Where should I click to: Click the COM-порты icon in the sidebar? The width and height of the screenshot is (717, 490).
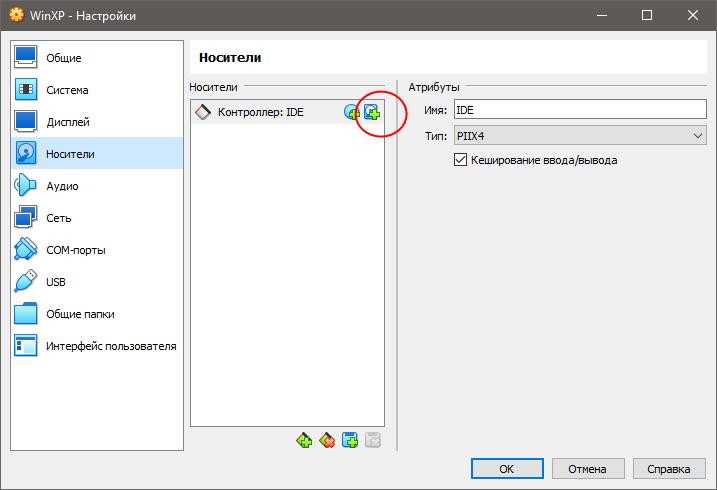[26, 250]
